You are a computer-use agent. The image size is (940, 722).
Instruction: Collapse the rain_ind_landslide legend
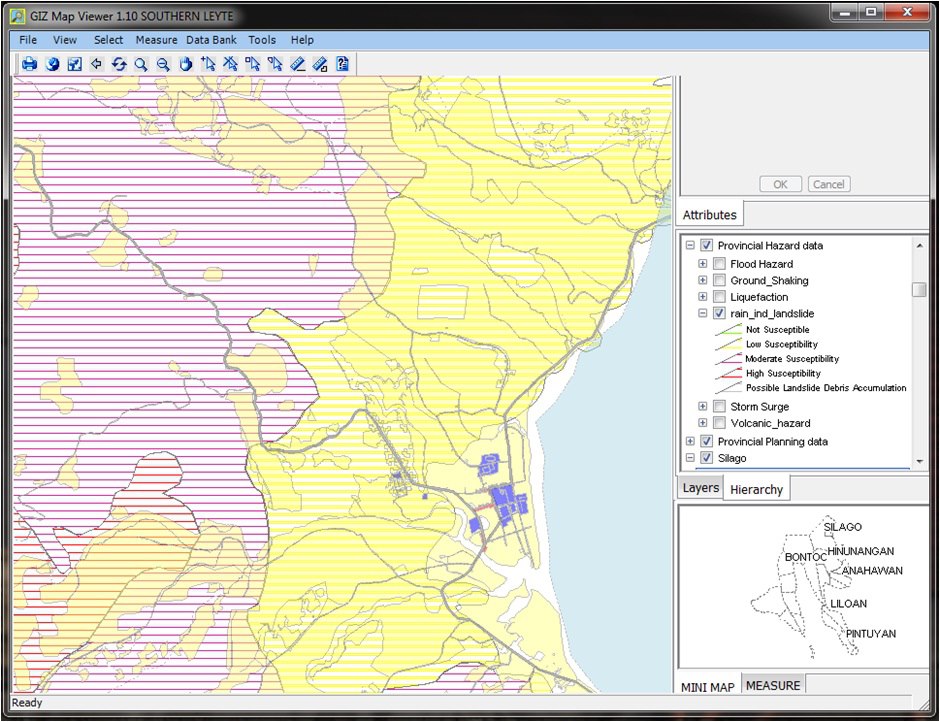click(x=703, y=313)
